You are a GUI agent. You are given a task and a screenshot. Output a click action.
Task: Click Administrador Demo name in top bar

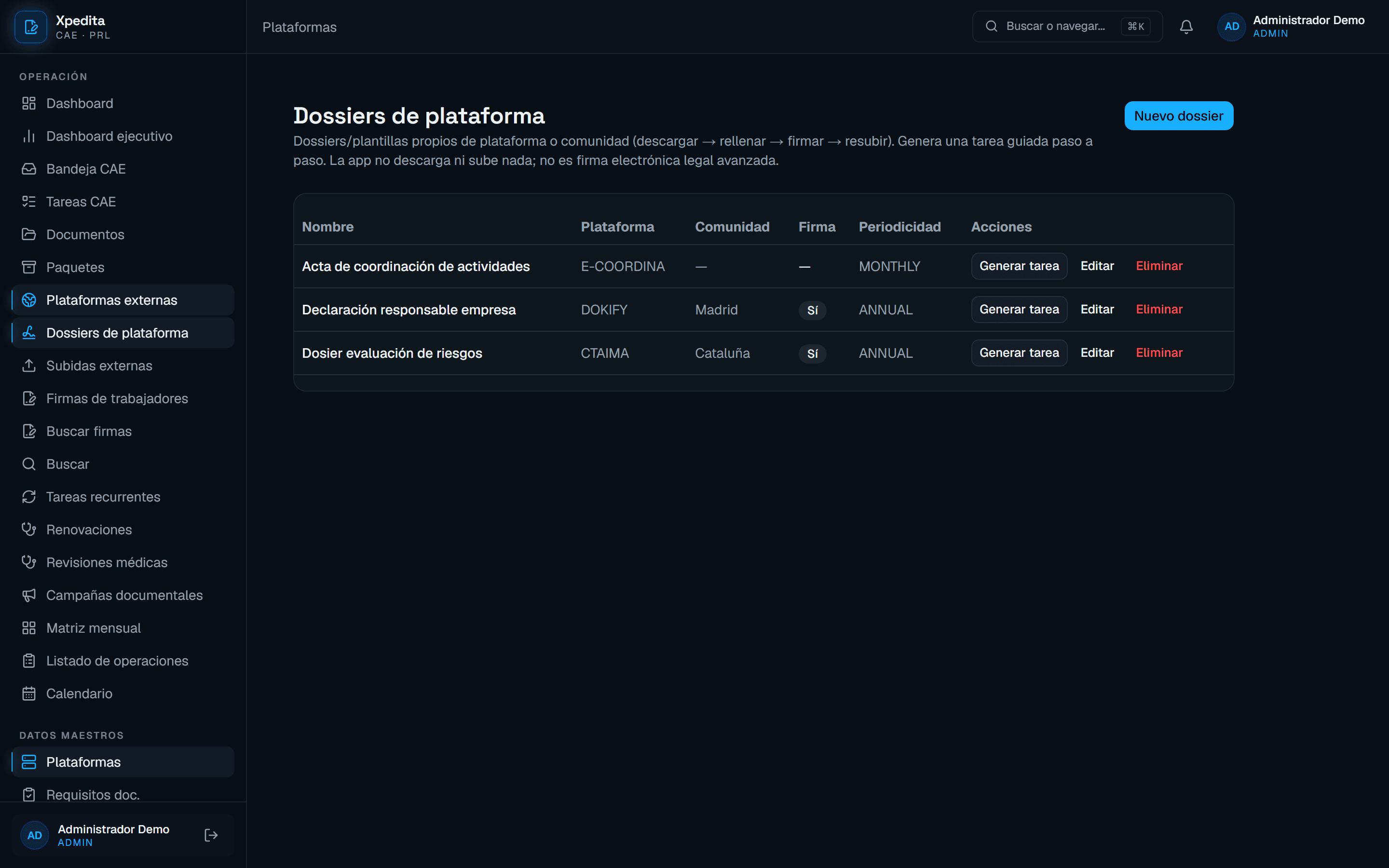1308,20
